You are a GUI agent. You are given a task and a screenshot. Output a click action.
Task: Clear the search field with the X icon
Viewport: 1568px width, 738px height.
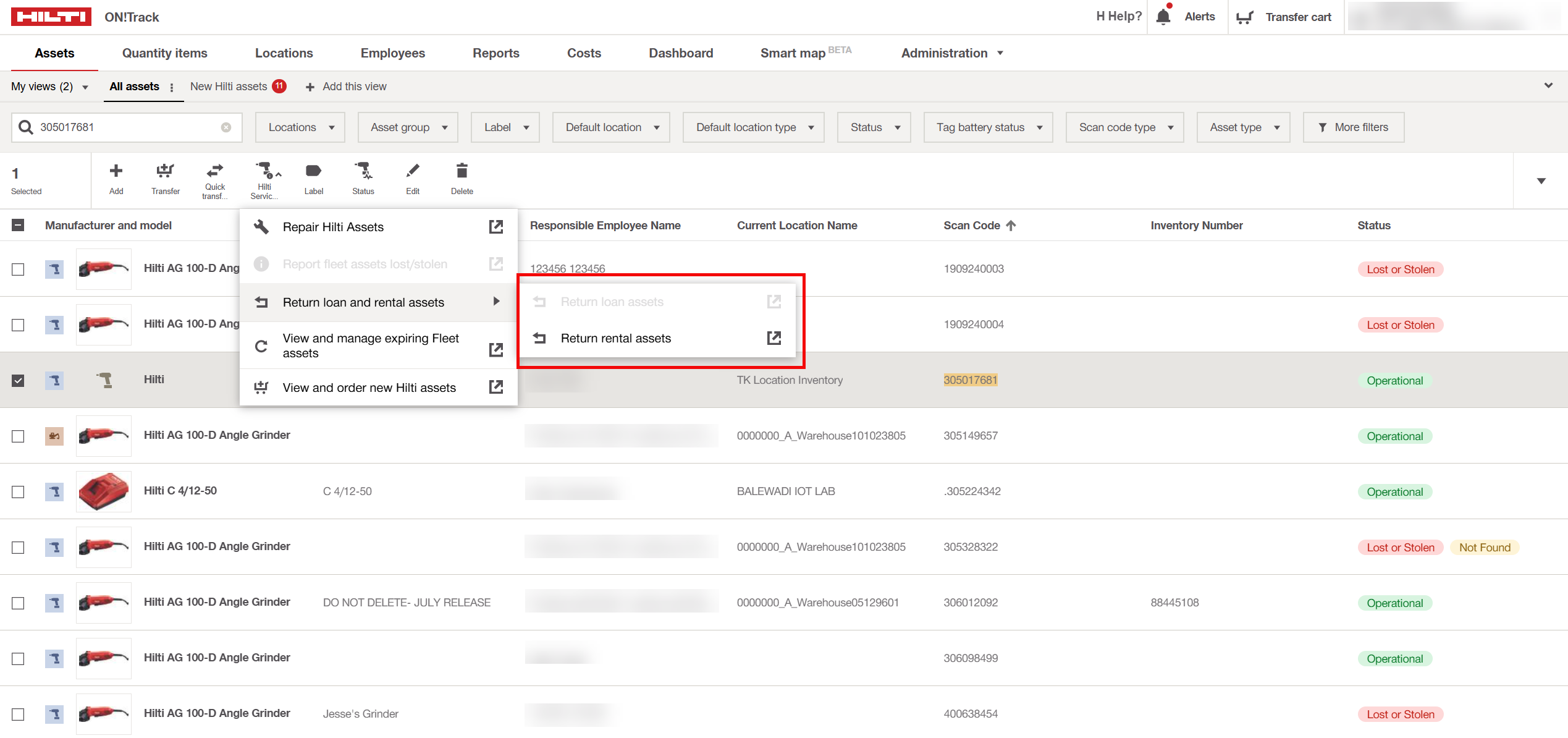coord(226,127)
